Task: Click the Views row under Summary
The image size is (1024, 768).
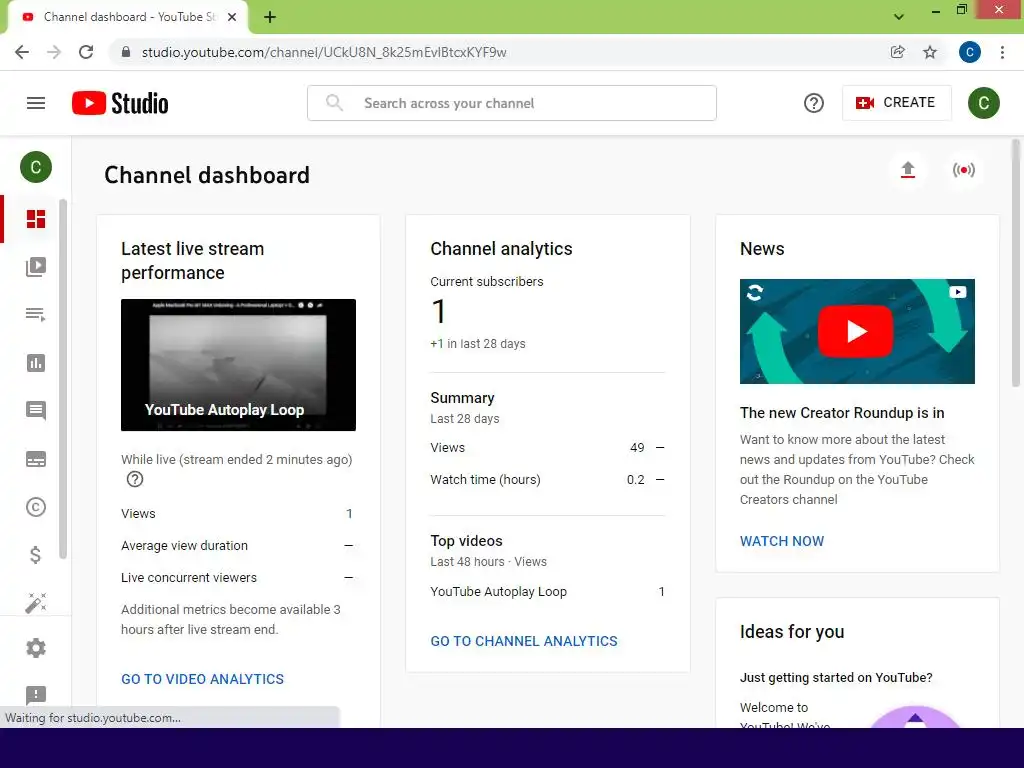Action: tap(547, 448)
